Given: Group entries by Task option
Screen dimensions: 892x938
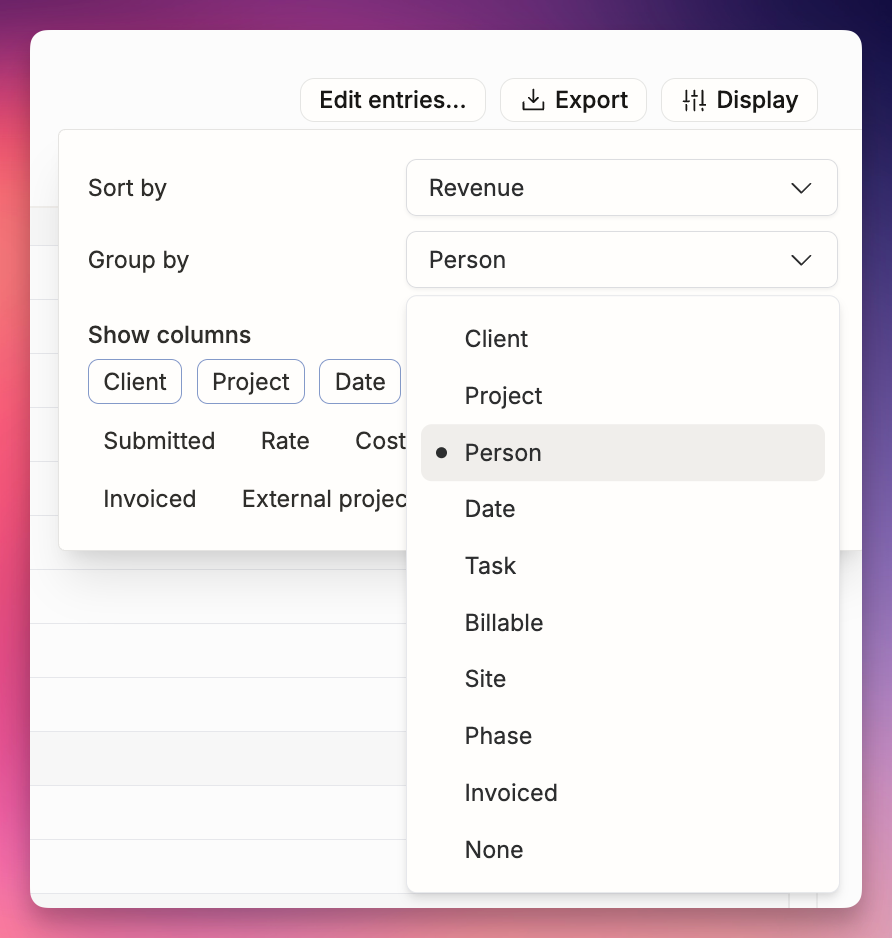Looking at the screenshot, I should [x=623, y=566].
